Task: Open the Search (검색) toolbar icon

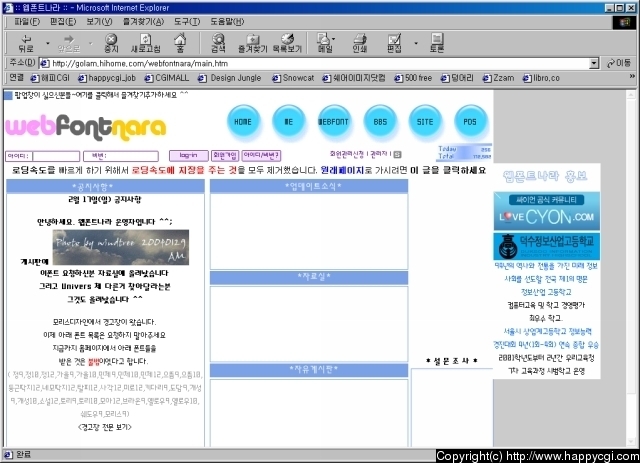Action: tap(218, 43)
